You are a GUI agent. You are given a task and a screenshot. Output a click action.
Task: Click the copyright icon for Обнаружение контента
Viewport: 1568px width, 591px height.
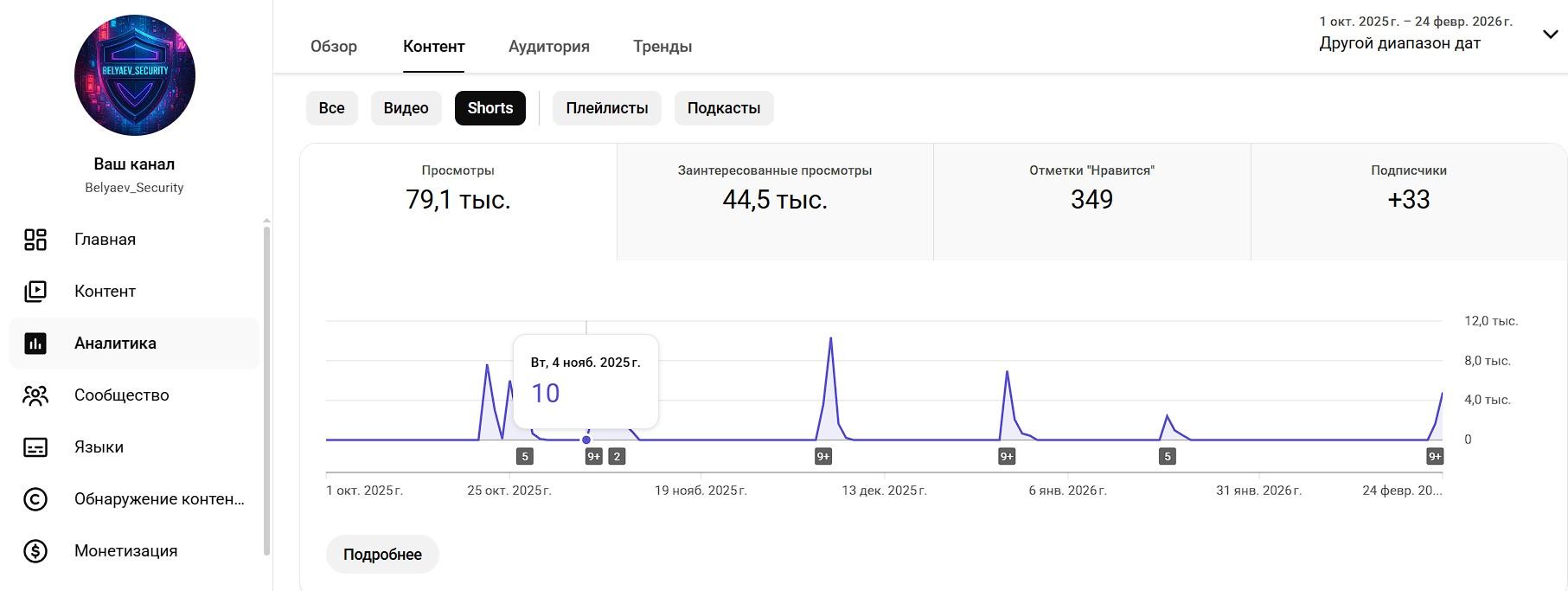[35, 499]
